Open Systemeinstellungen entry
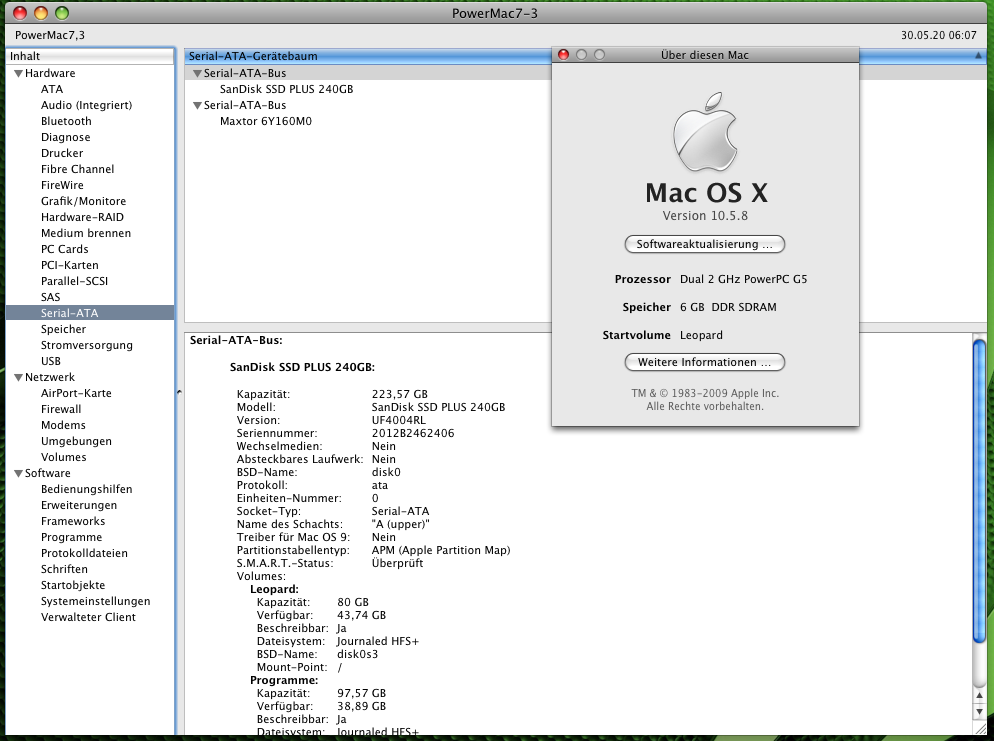This screenshot has height=741, width=994. click(96, 602)
